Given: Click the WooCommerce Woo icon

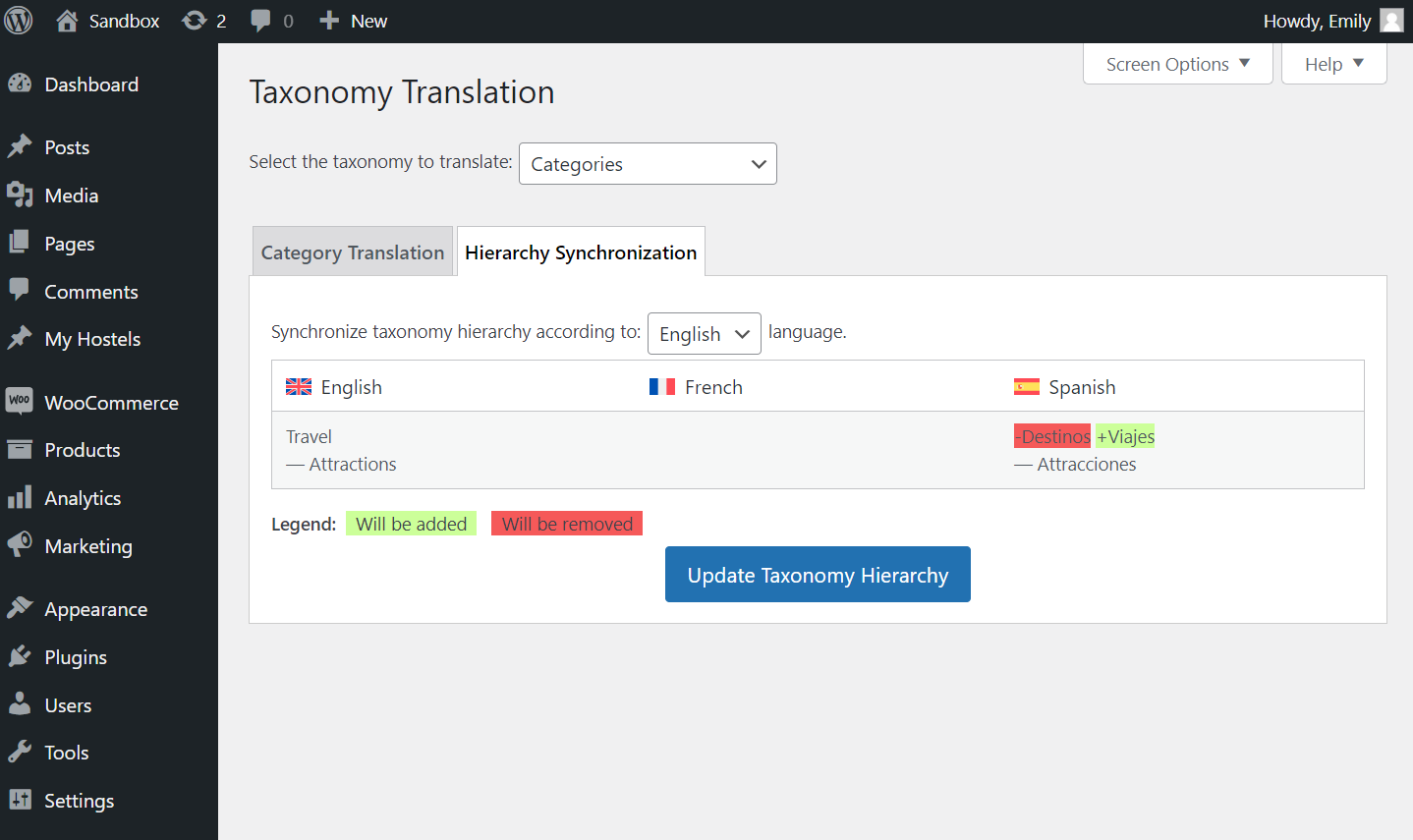Looking at the screenshot, I should point(20,402).
